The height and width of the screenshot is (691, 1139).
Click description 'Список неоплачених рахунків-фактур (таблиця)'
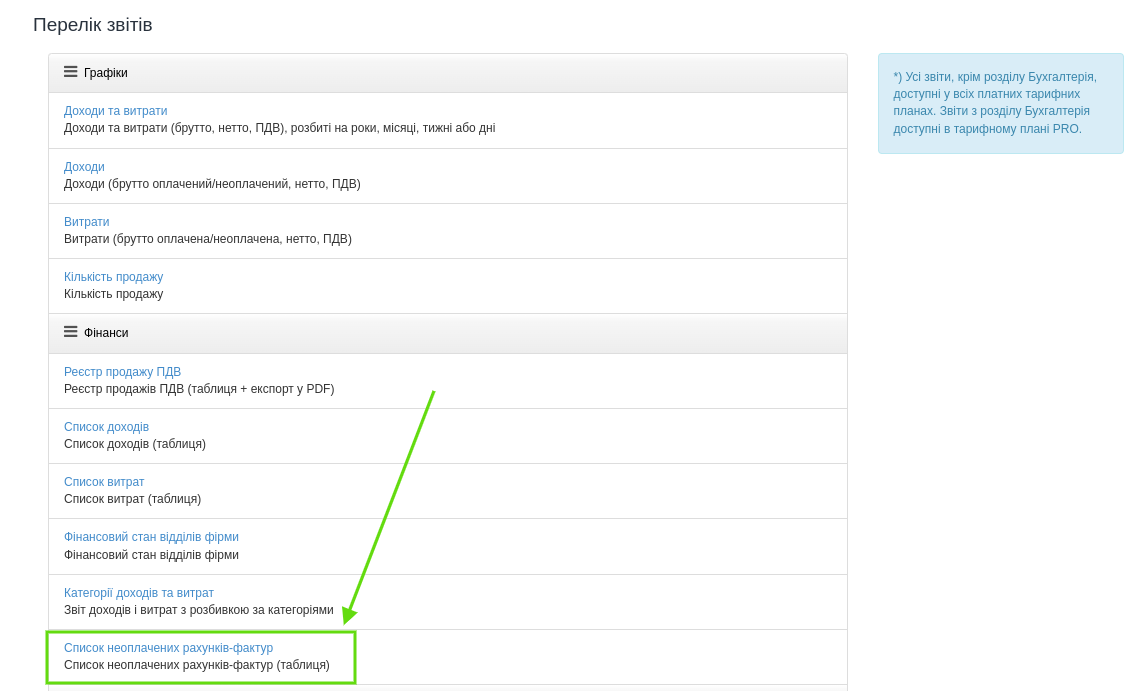[x=197, y=665]
